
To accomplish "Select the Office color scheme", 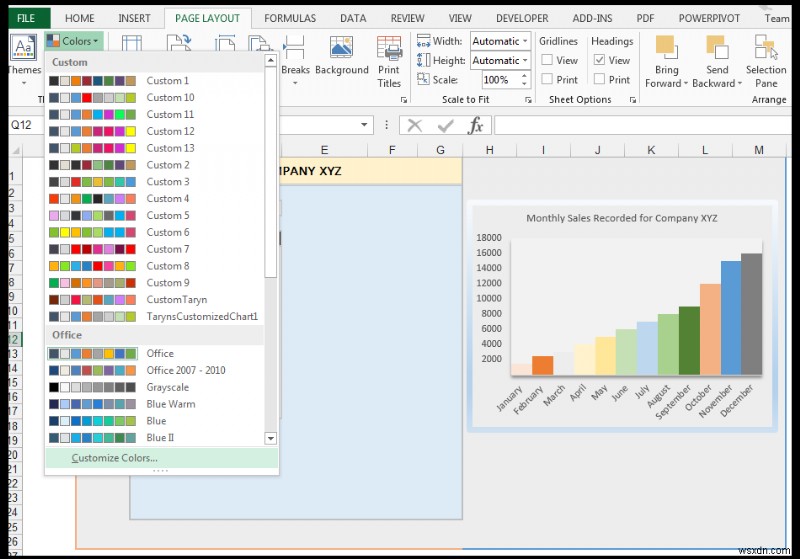I will coord(155,353).
